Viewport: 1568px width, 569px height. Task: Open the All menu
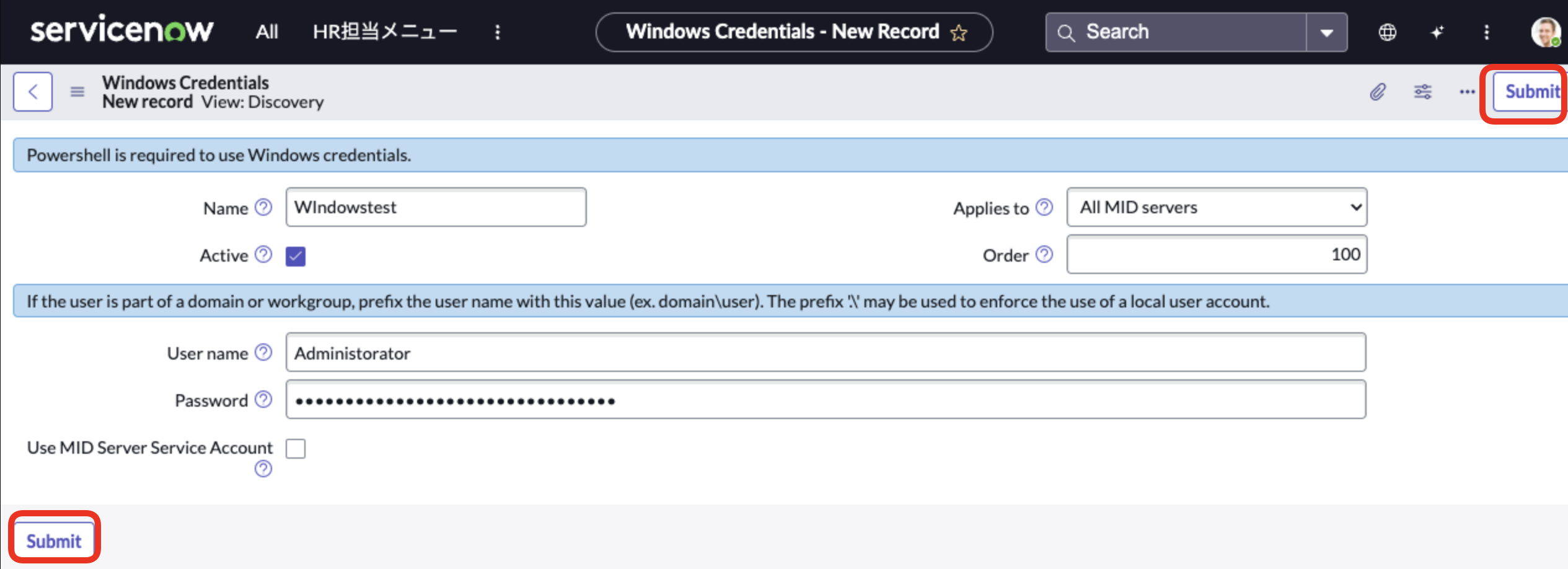tap(267, 32)
